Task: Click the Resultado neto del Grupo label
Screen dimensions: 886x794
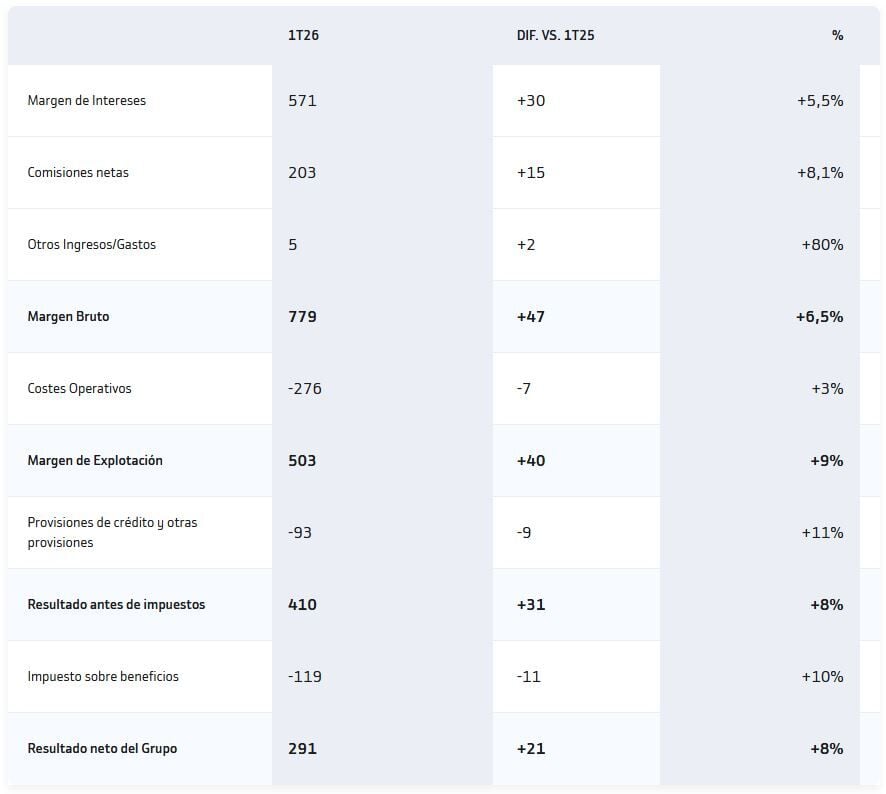Action: (102, 749)
